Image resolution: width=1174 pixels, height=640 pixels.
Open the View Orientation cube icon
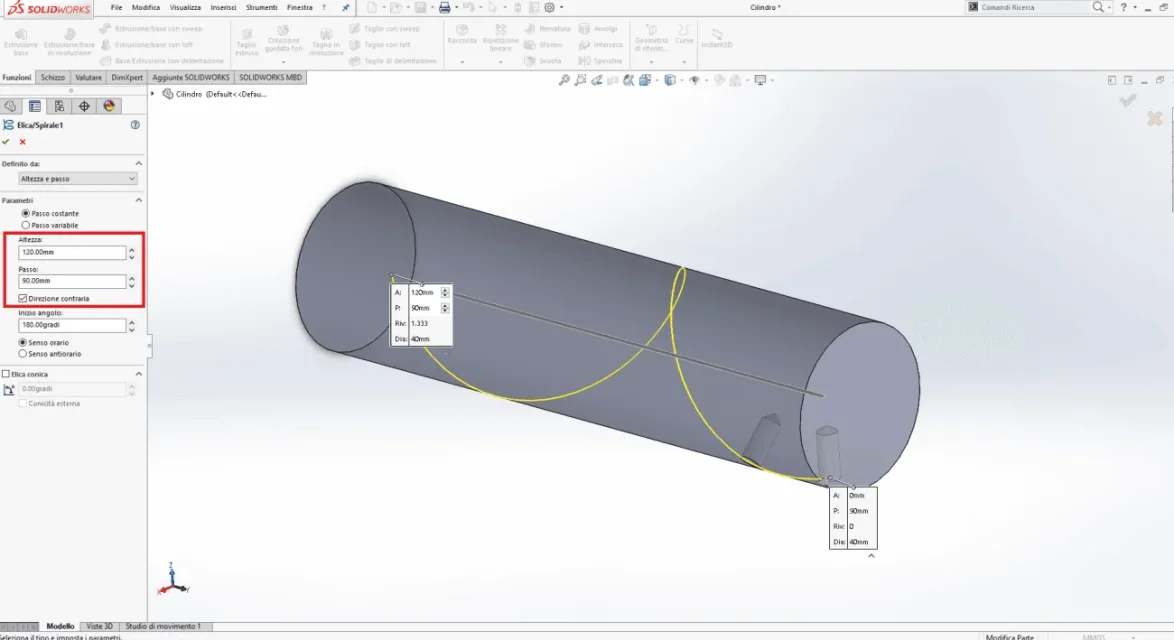pos(645,80)
